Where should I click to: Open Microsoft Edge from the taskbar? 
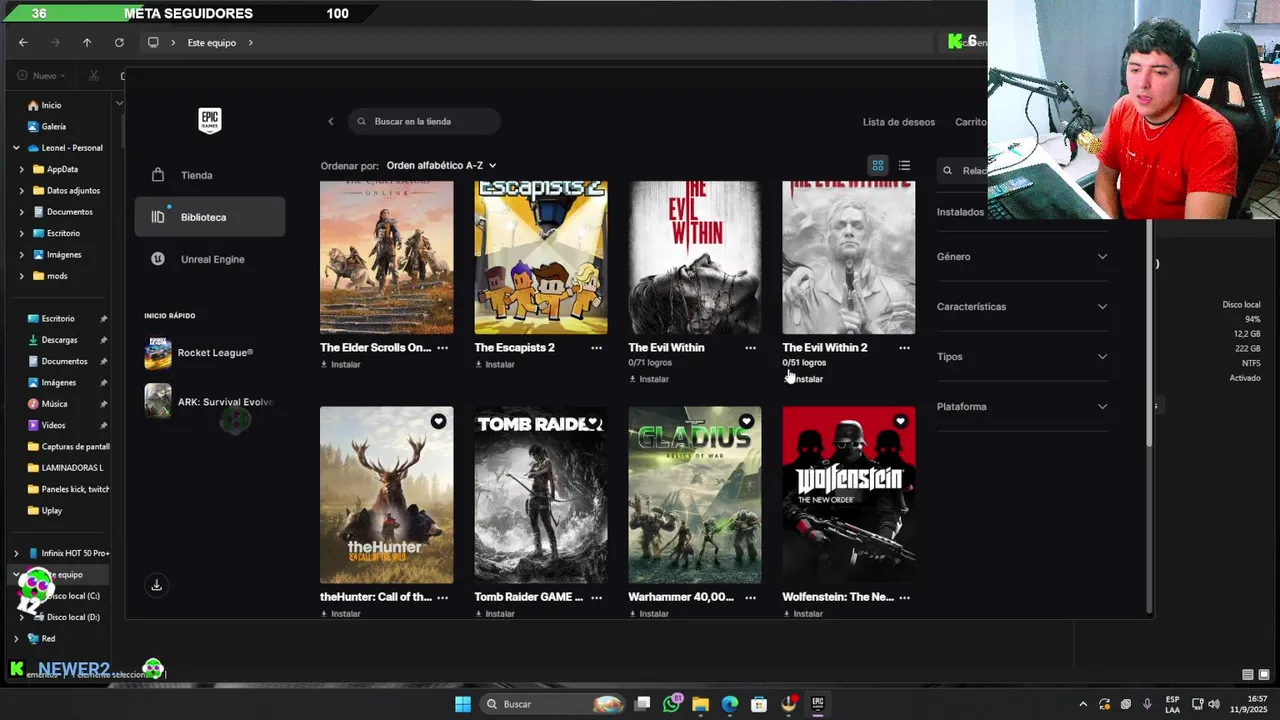click(730, 704)
